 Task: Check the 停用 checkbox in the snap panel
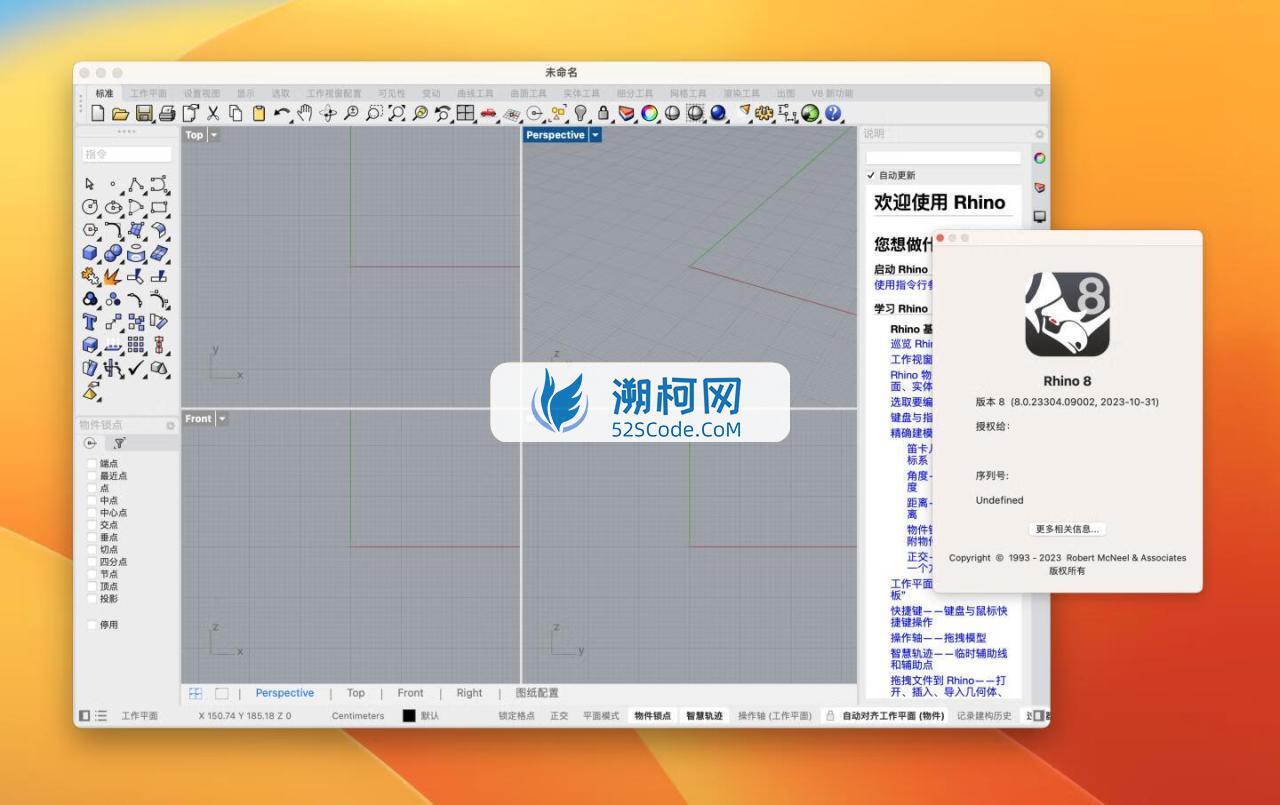tap(92, 625)
